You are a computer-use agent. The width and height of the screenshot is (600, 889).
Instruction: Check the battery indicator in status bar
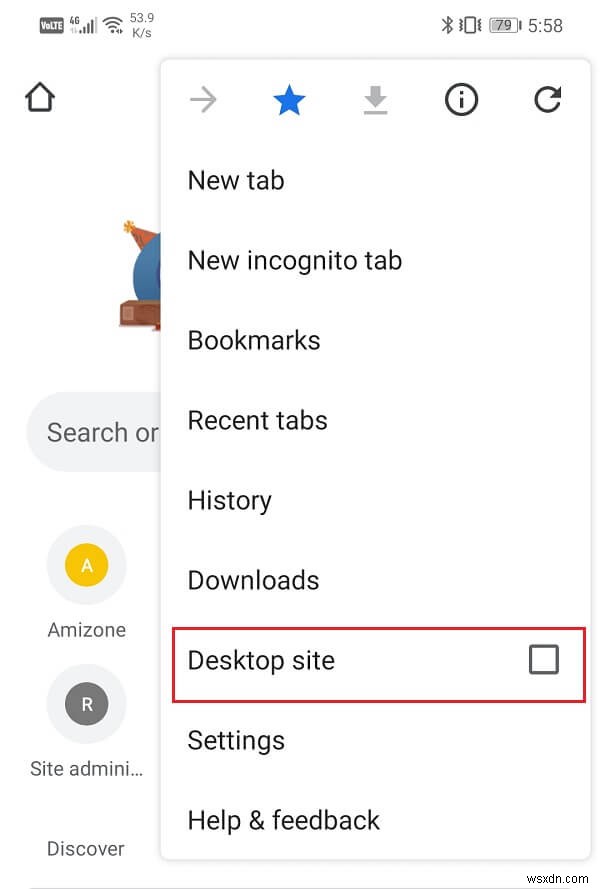502,25
